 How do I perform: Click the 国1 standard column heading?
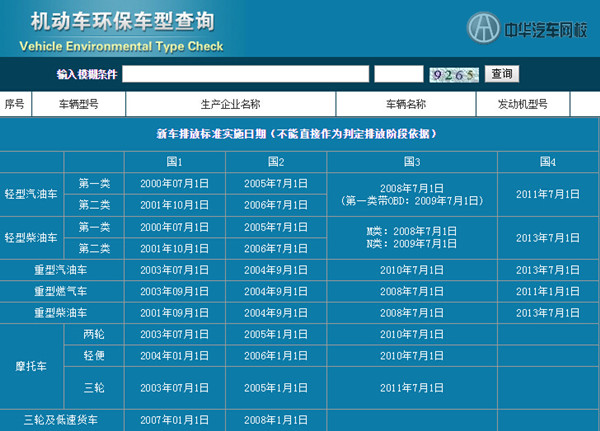(x=174, y=162)
